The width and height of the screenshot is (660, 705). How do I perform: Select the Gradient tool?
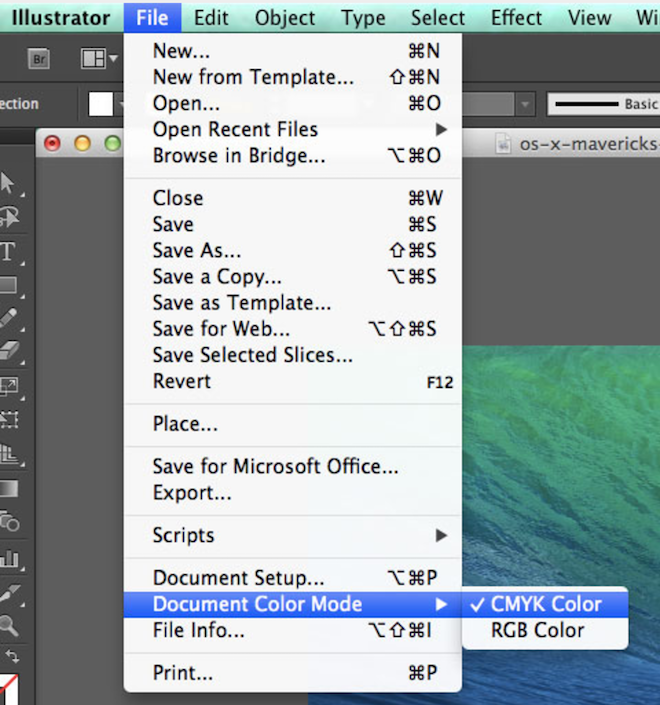tap(8, 488)
